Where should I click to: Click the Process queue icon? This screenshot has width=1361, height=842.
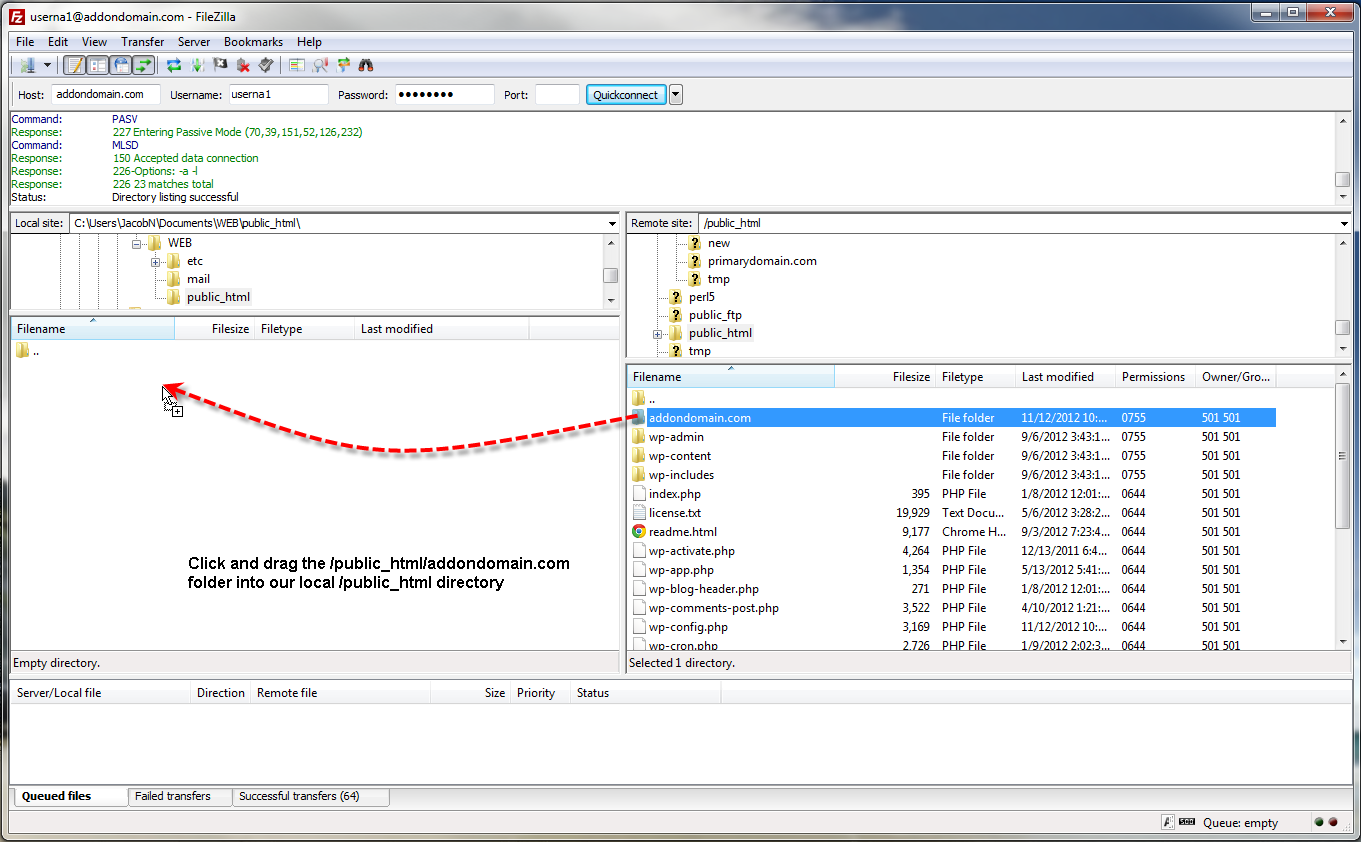pyautogui.click(x=197, y=66)
